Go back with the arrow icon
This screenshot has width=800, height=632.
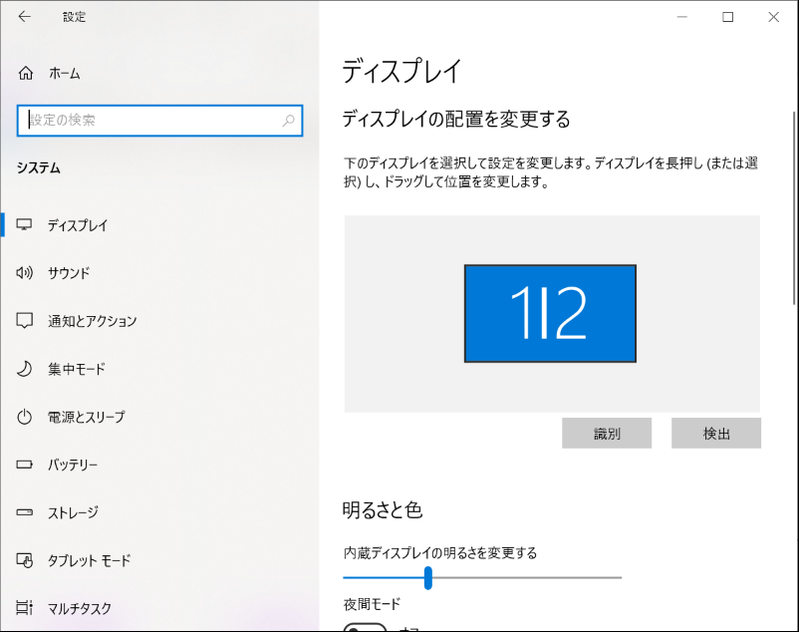tap(24, 17)
